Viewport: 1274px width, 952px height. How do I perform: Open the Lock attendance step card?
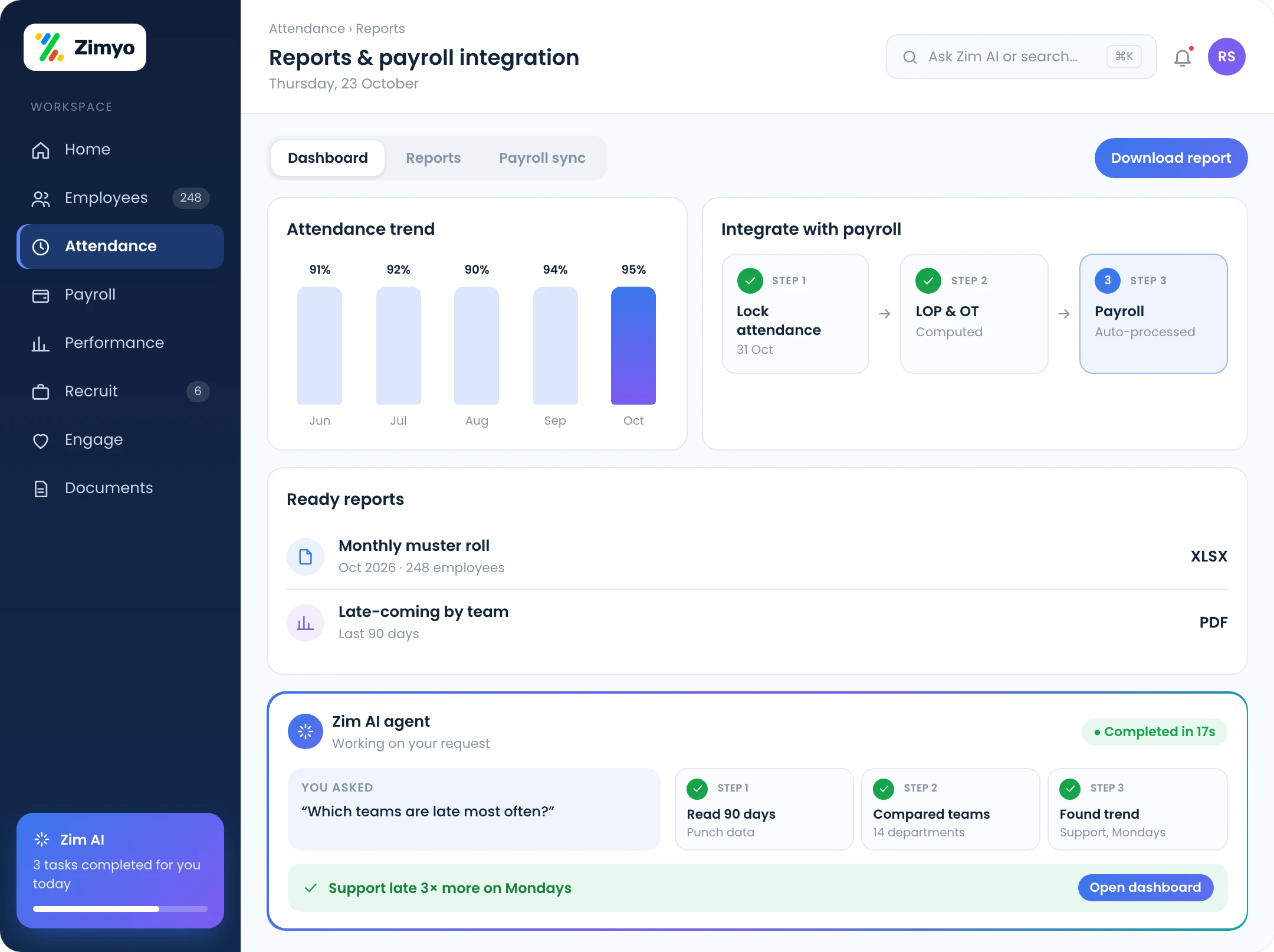[796, 314]
